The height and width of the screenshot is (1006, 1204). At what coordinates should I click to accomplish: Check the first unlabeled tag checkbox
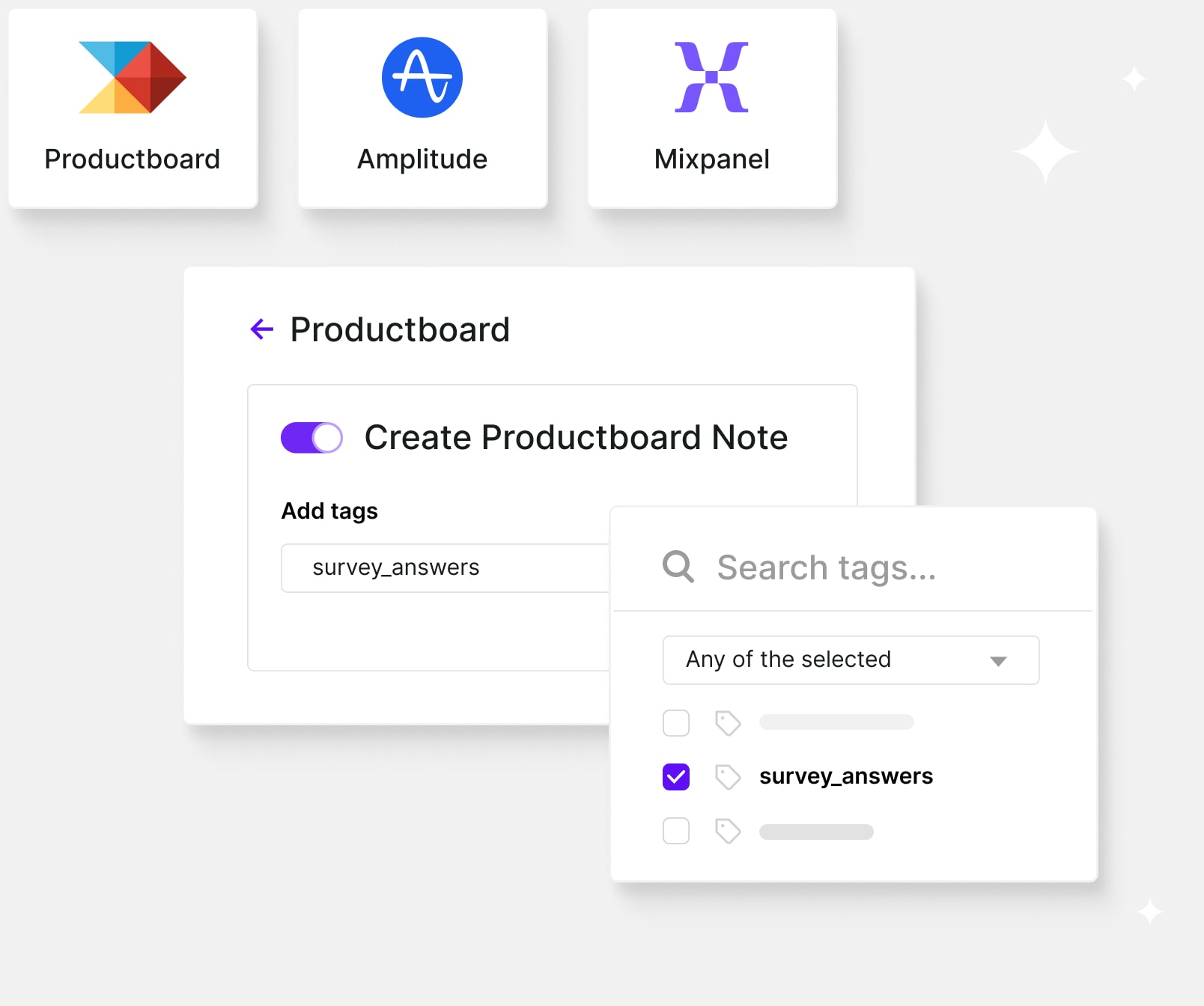[676, 723]
